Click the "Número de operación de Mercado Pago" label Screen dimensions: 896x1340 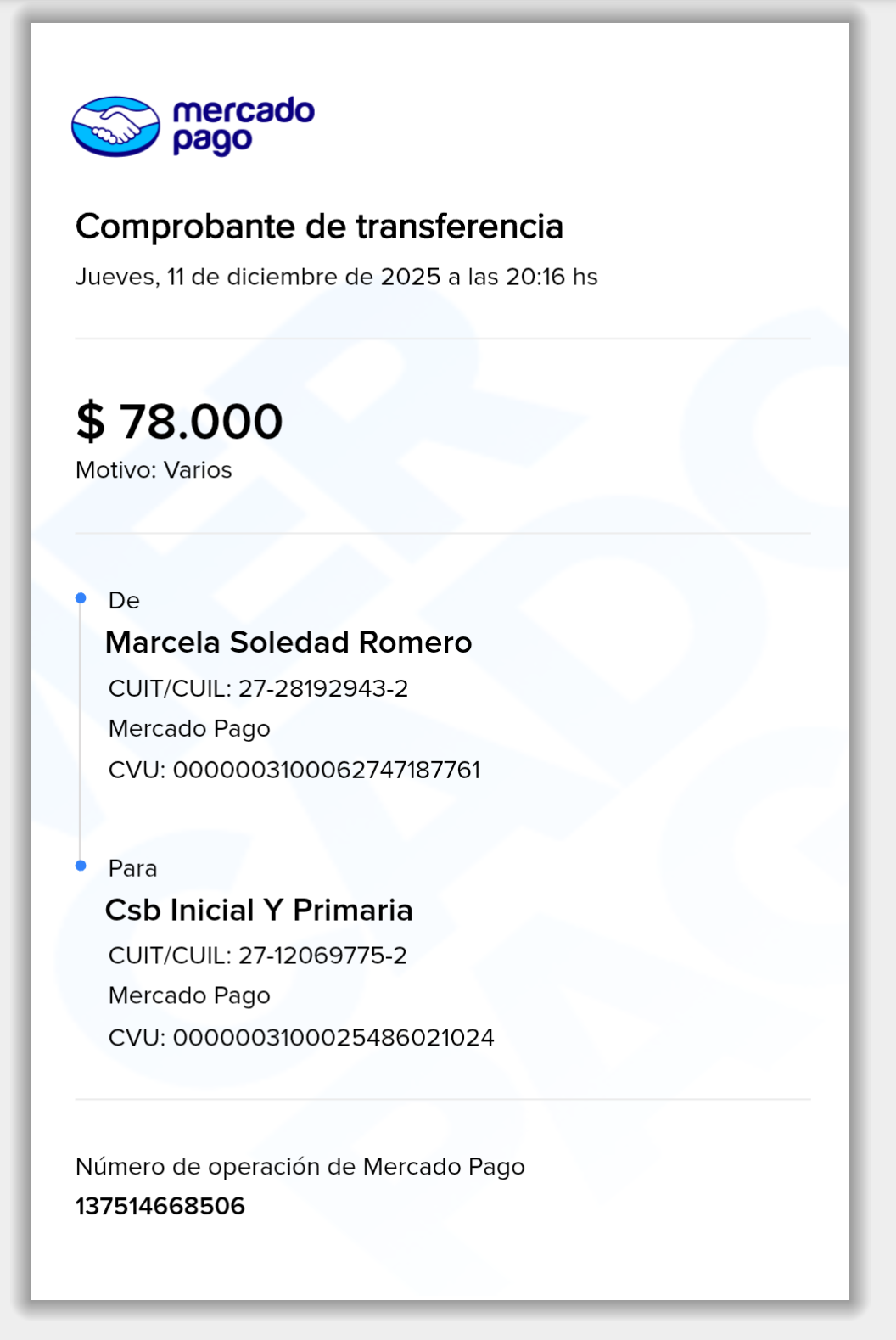300,1167
